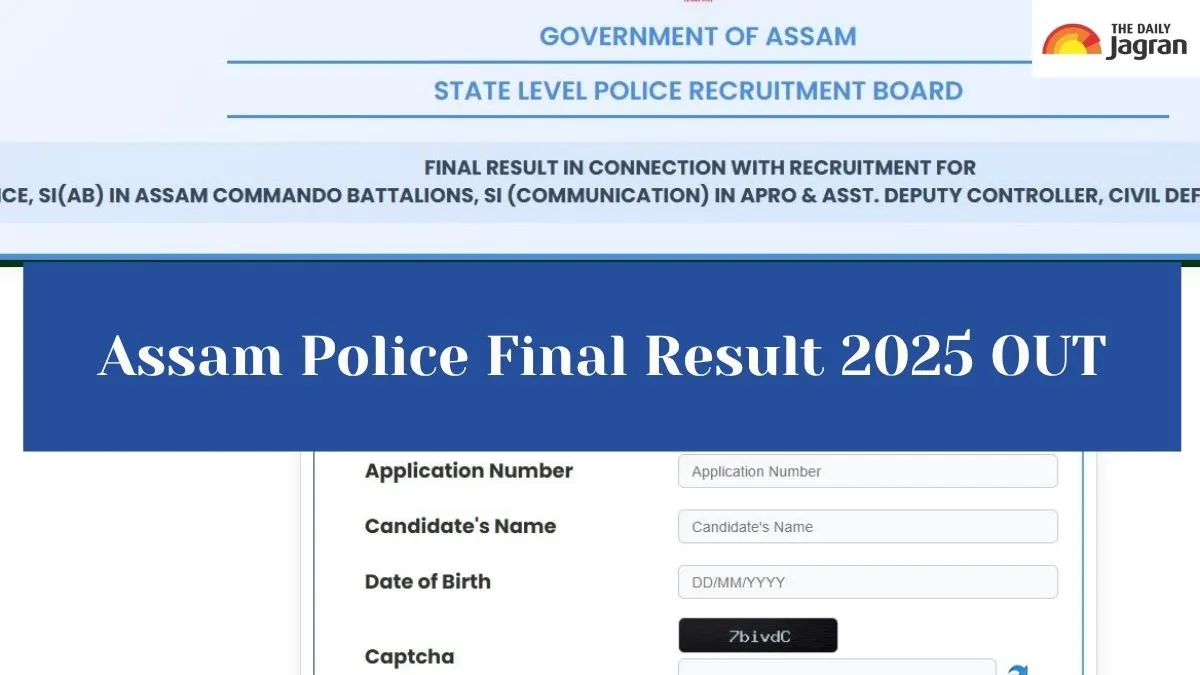Click the Daily Jagran sun logo icon
Screen dimensions: 1200x675
coord(1073,40)
